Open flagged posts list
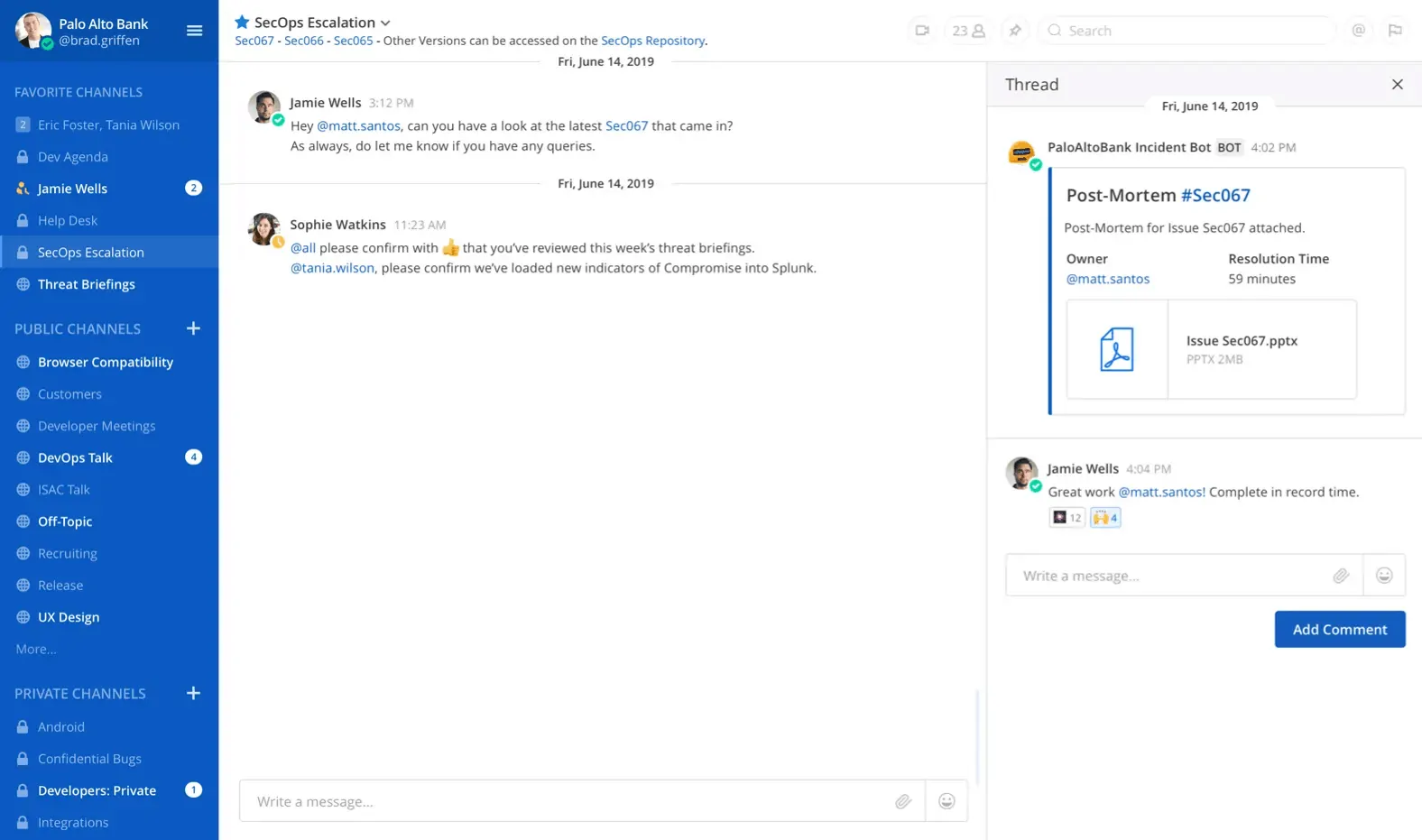Screen dimensions: 1422x840 click(x=1395, y=31)
